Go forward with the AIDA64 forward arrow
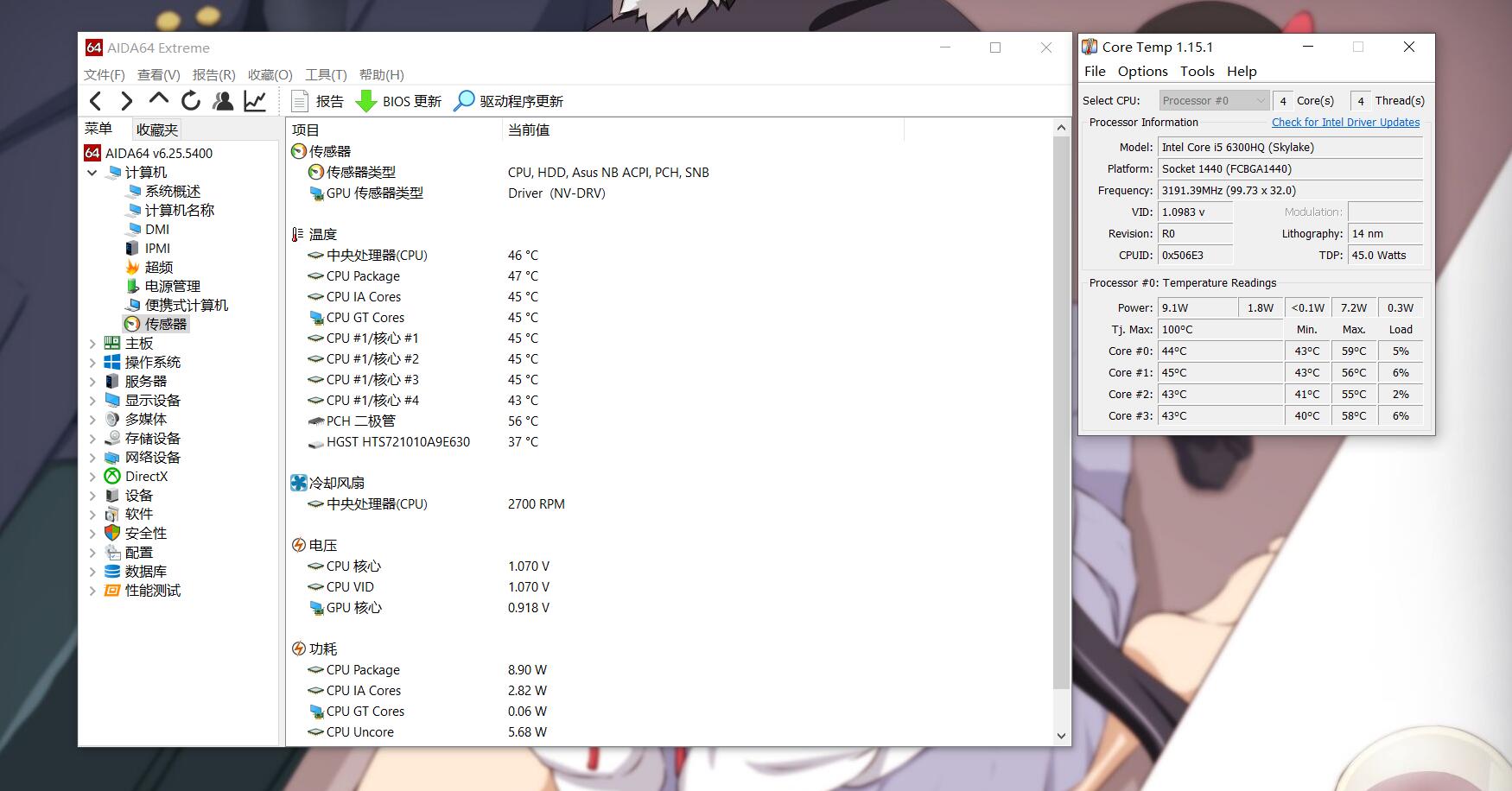This screenshot has width=1512, height=791. (x=127, y=101)
